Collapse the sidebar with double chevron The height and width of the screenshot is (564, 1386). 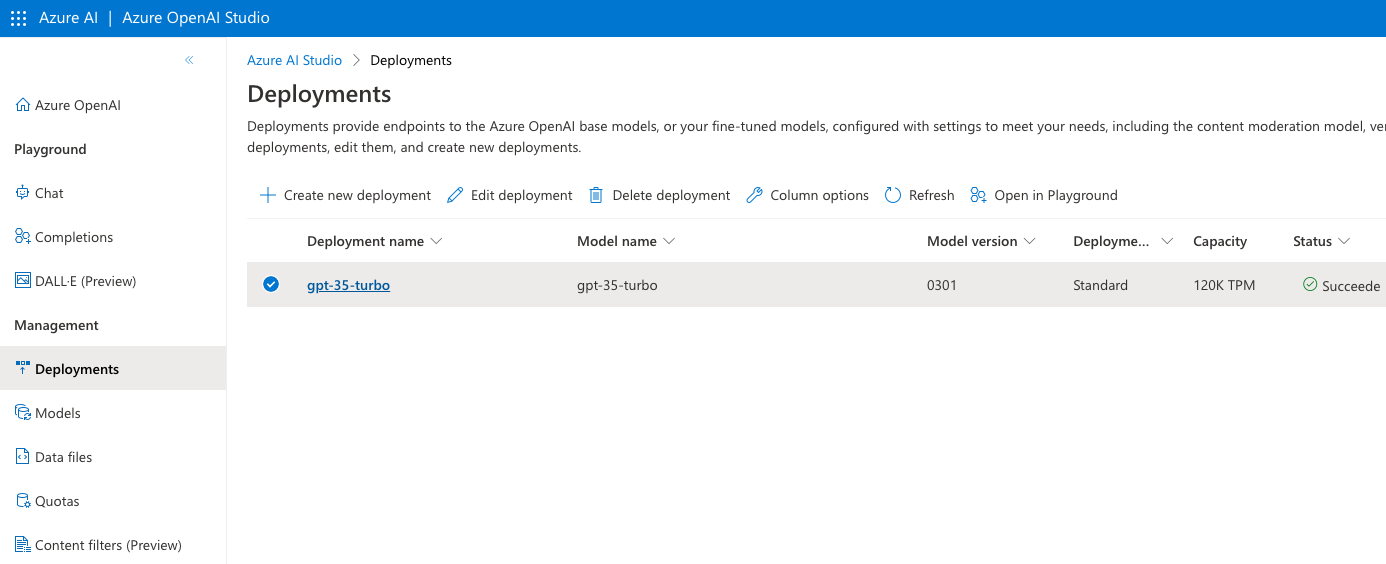click(x=189, y=60)
